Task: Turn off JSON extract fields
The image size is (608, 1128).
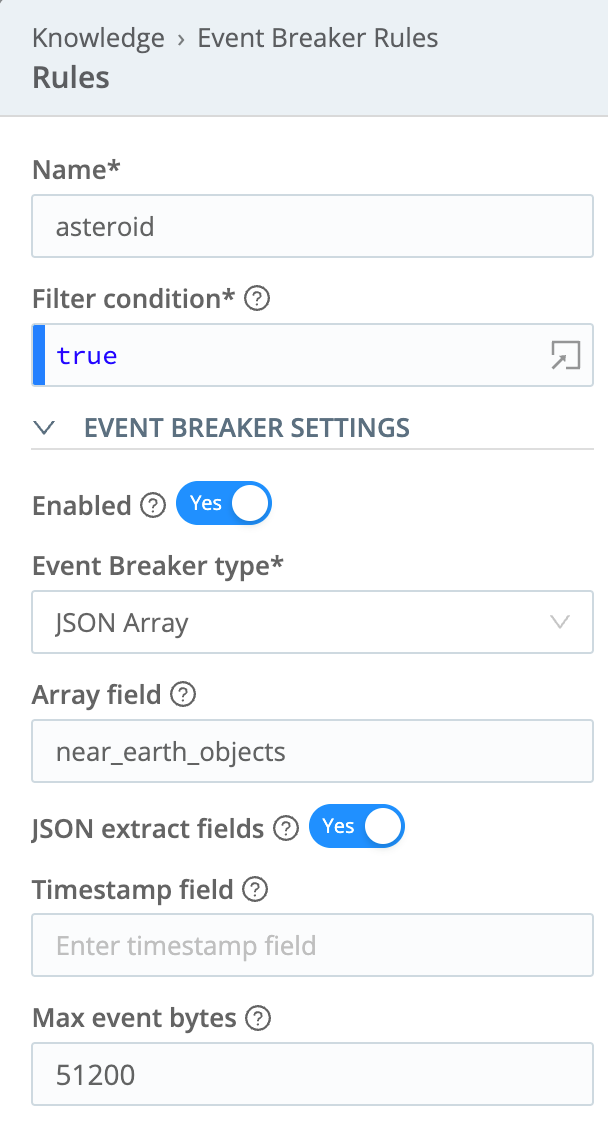Action: click(x=356, y=827)
